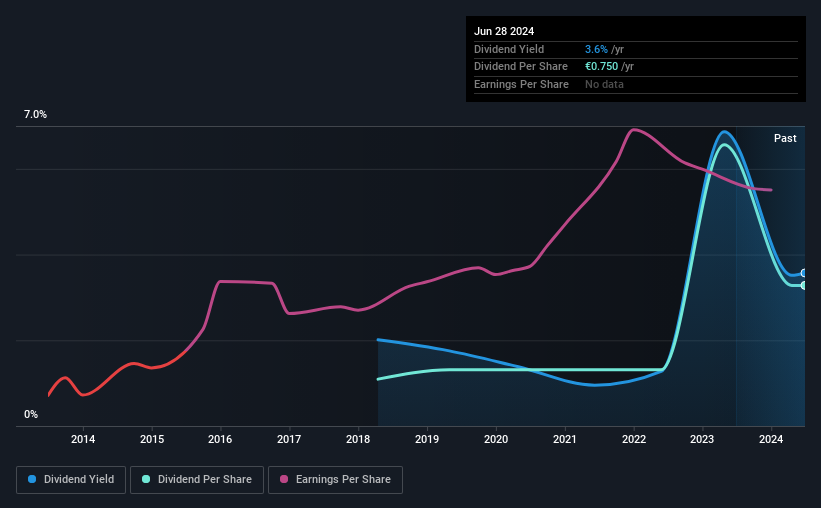This screenshot has width=821, height=508.
Task: Click the €0.750 dividend per share value
Action: pos(602,67)
